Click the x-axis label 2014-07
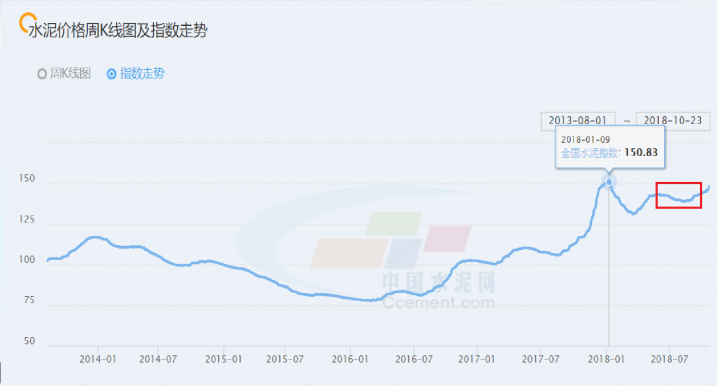 coord(158,359)
